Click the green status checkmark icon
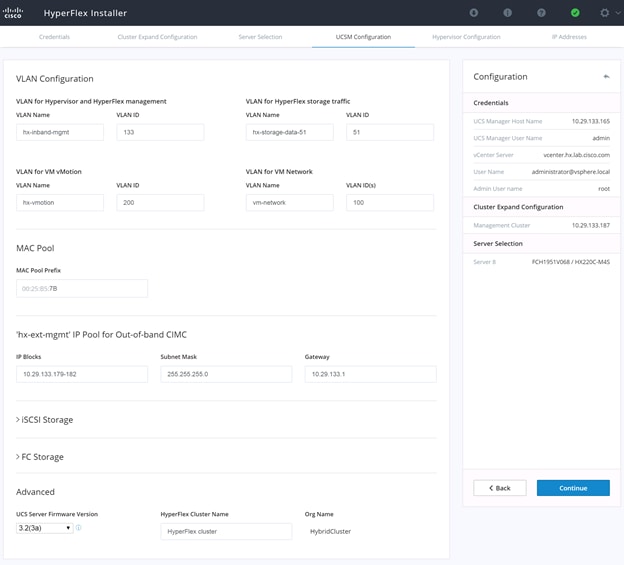This screenshot has height=565, width=624. click(x=575, y=13)
